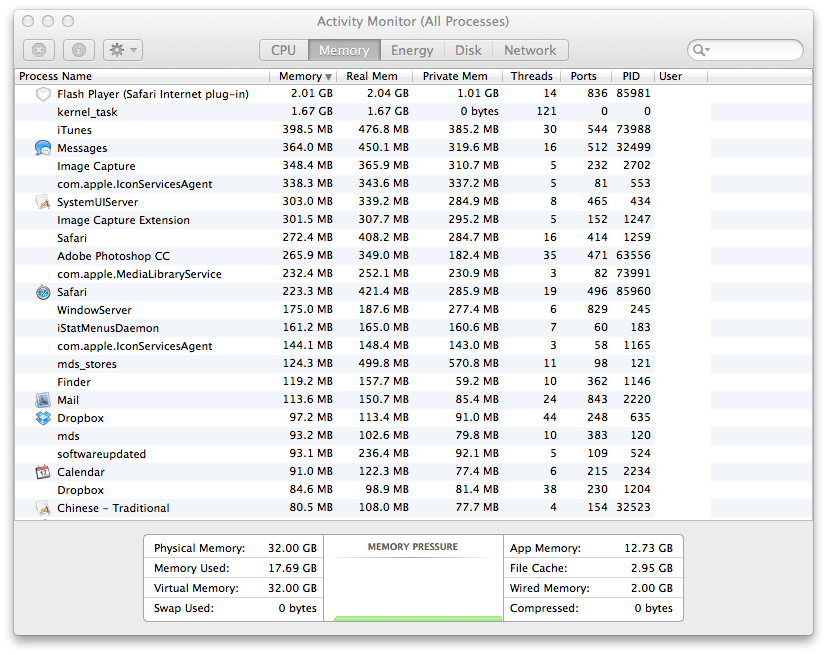Screen dimensions: 827x655
Task: Toggle Memory column sort order arrow
Action: [x=328, y=76]
